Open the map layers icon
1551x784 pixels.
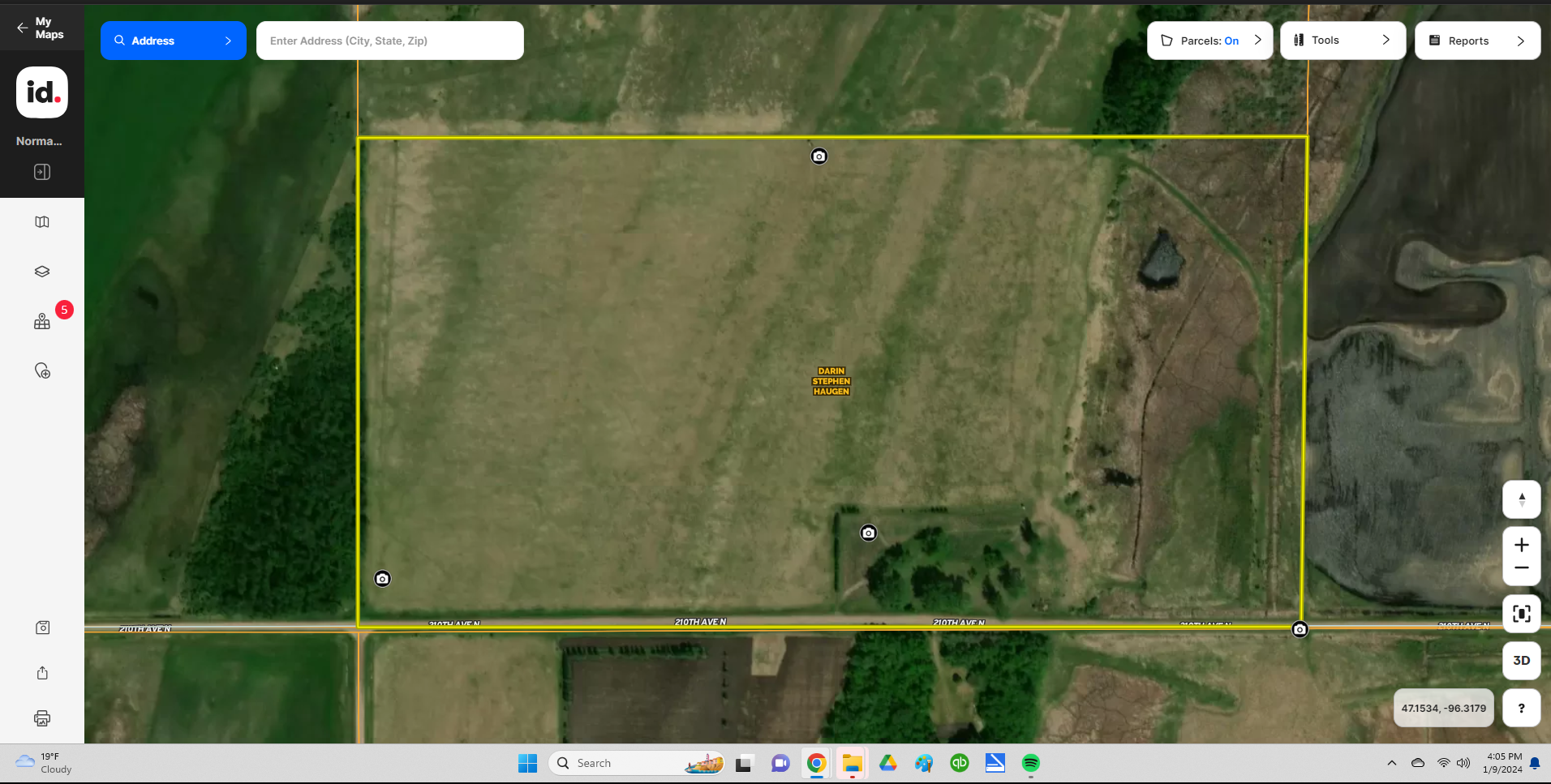click(42, 272)
